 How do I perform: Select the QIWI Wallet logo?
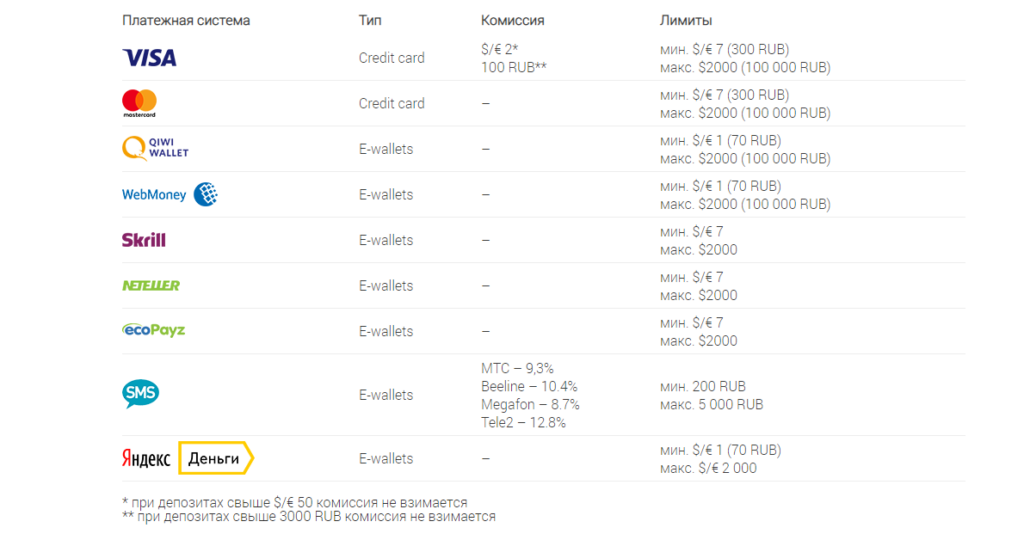155,149
